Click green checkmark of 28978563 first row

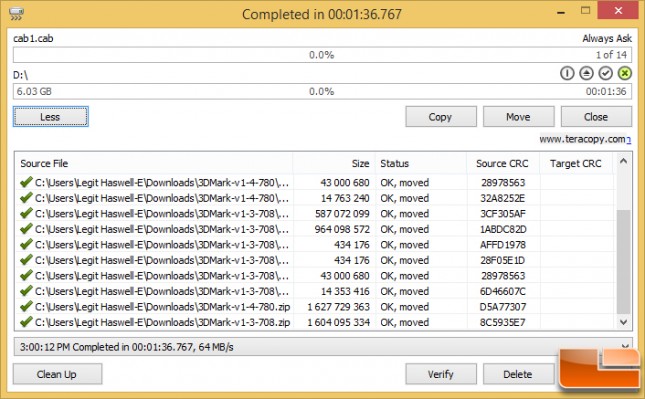(x=26, y=182)
